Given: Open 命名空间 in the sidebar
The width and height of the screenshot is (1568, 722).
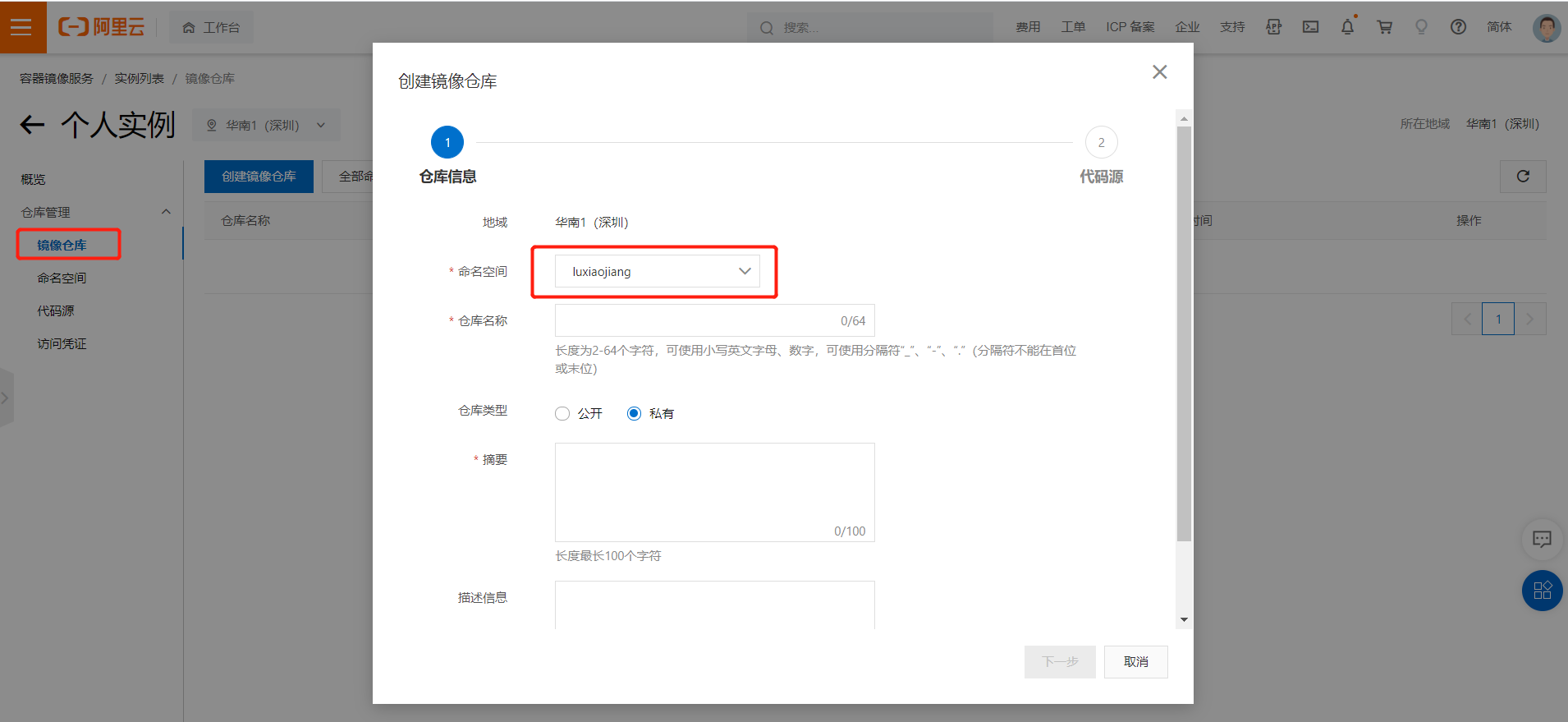Looking at the screenshot, I should 62,278.
